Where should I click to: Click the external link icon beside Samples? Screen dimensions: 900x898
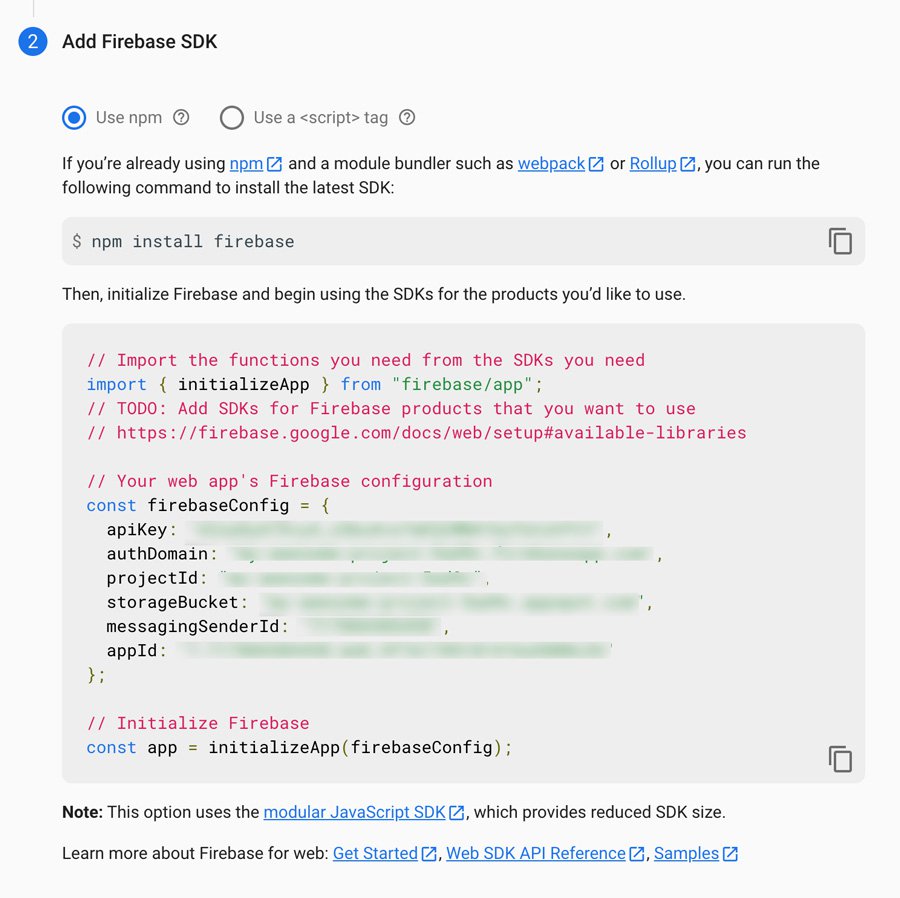click(729, 853)
